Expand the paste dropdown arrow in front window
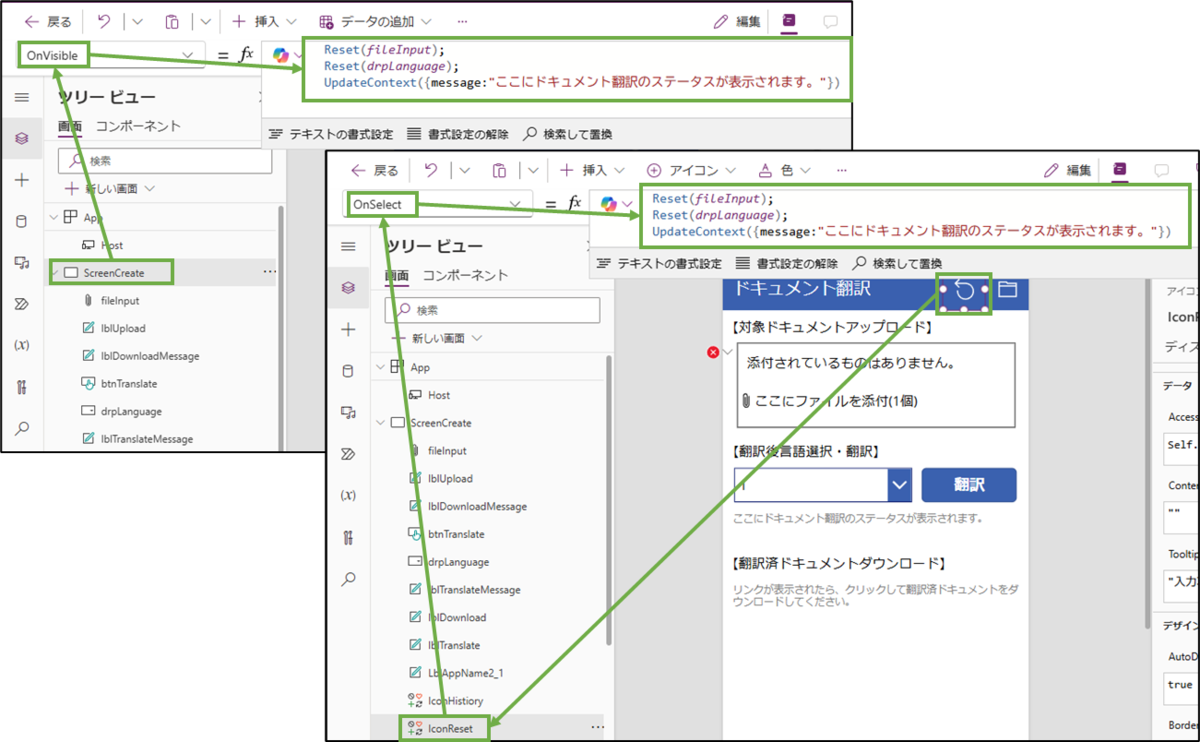The height and width of the screenshot is (742, 1200). pyautogui.click(x=534, y=170)
